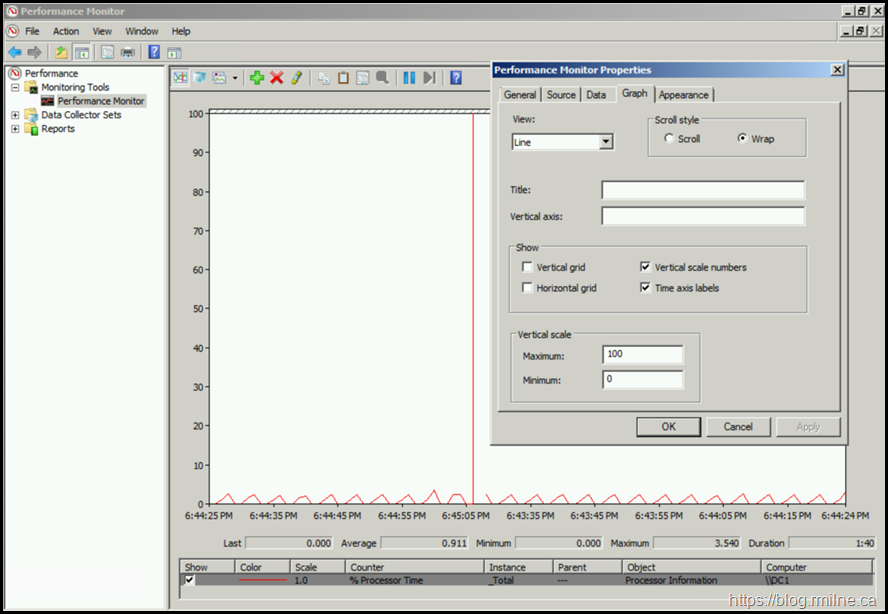
Task: Click the Update Data step icon
Action: coord(429,78)
